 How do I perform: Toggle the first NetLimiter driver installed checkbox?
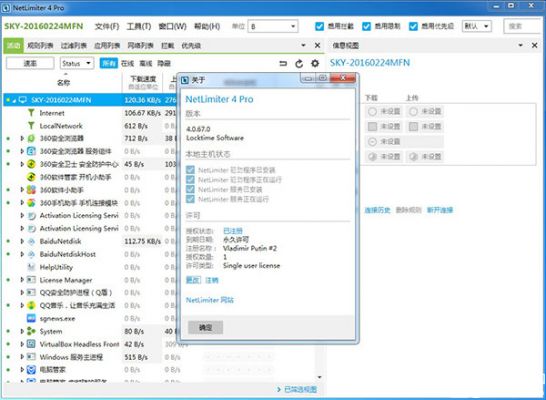[190, 170]
